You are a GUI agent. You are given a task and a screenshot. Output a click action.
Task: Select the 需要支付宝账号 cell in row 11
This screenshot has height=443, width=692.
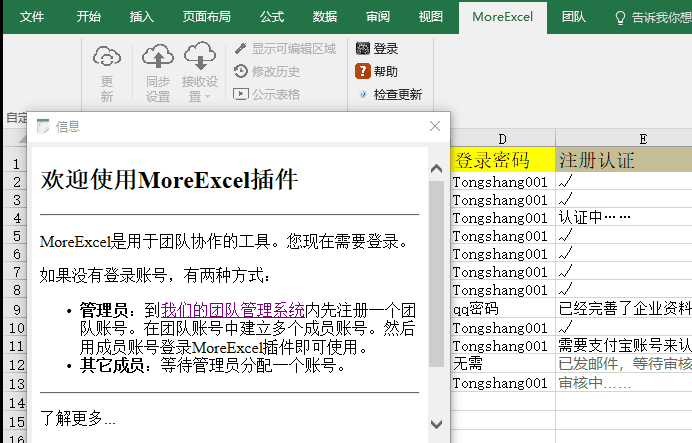coord(624,345)
